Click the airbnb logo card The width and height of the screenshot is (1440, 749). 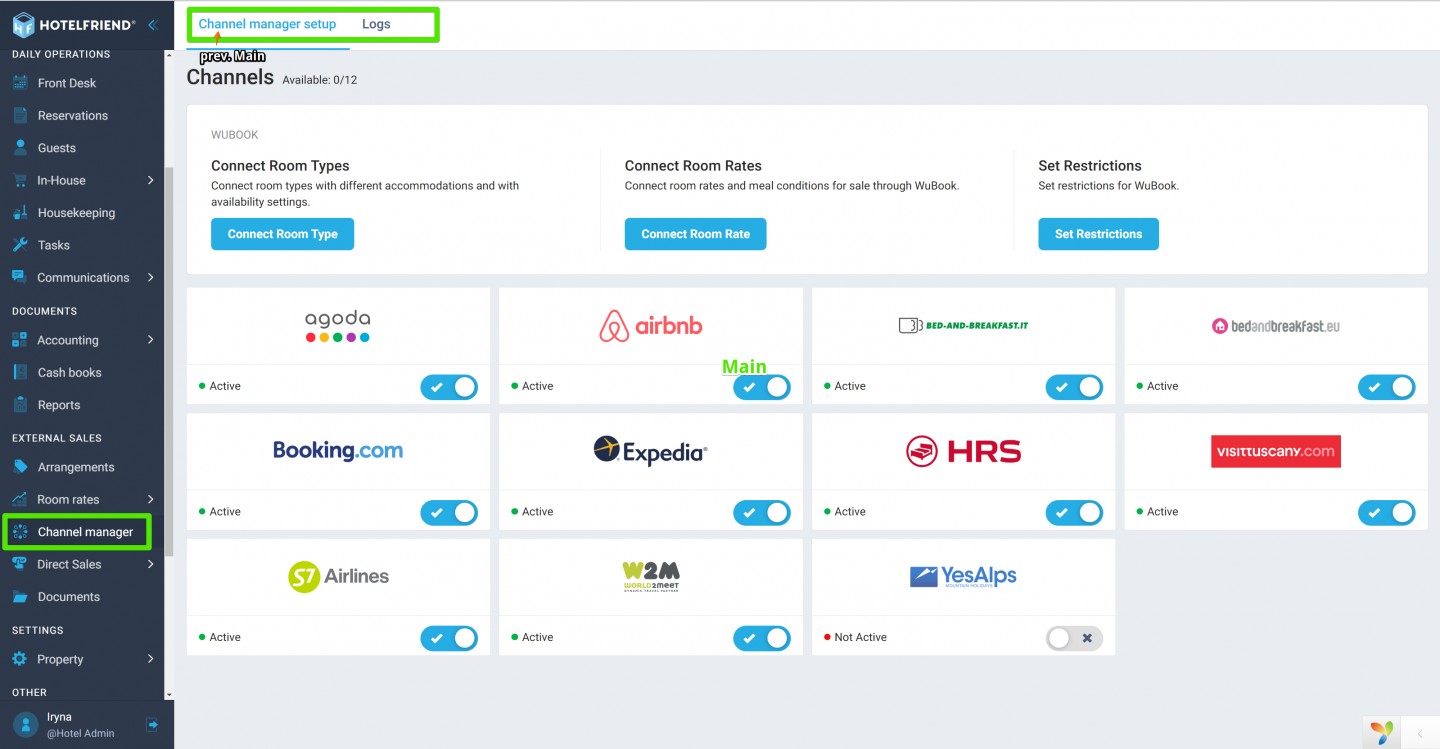point(650,326)
